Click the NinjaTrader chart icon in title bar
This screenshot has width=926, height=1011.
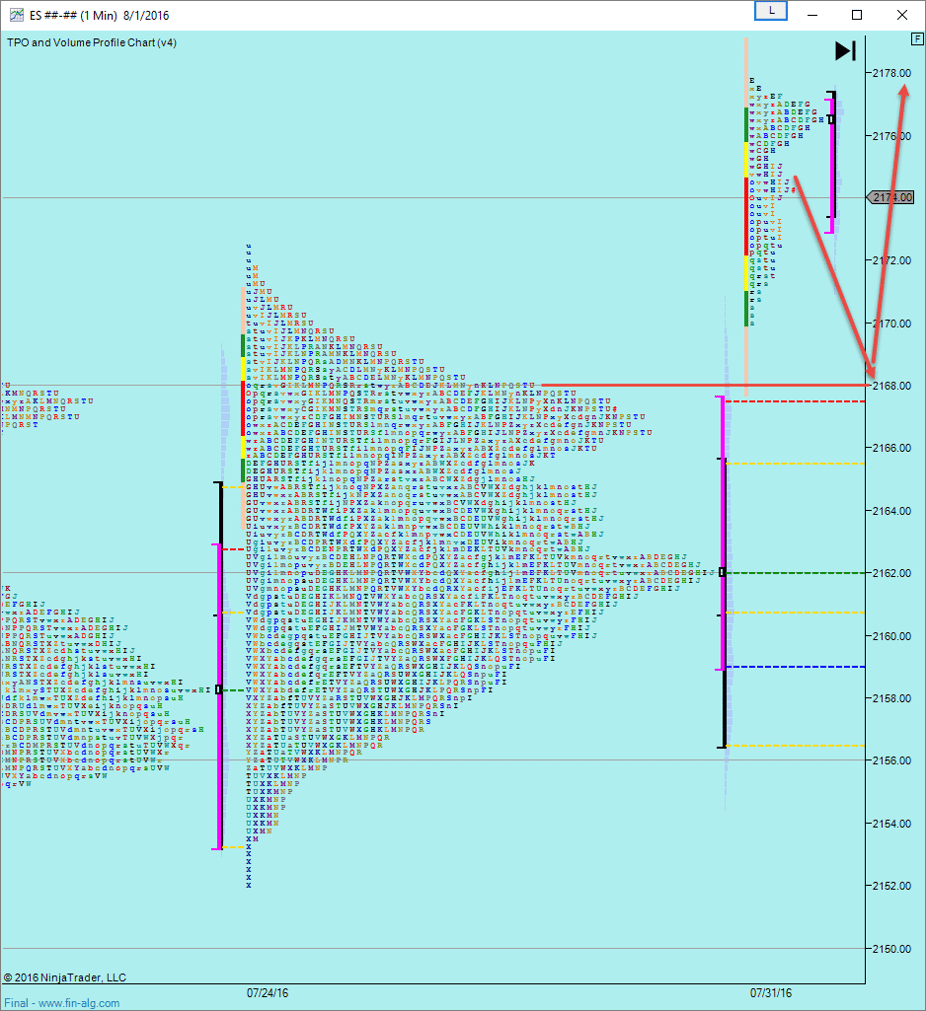pyautogui.click(x=17, y=15)
